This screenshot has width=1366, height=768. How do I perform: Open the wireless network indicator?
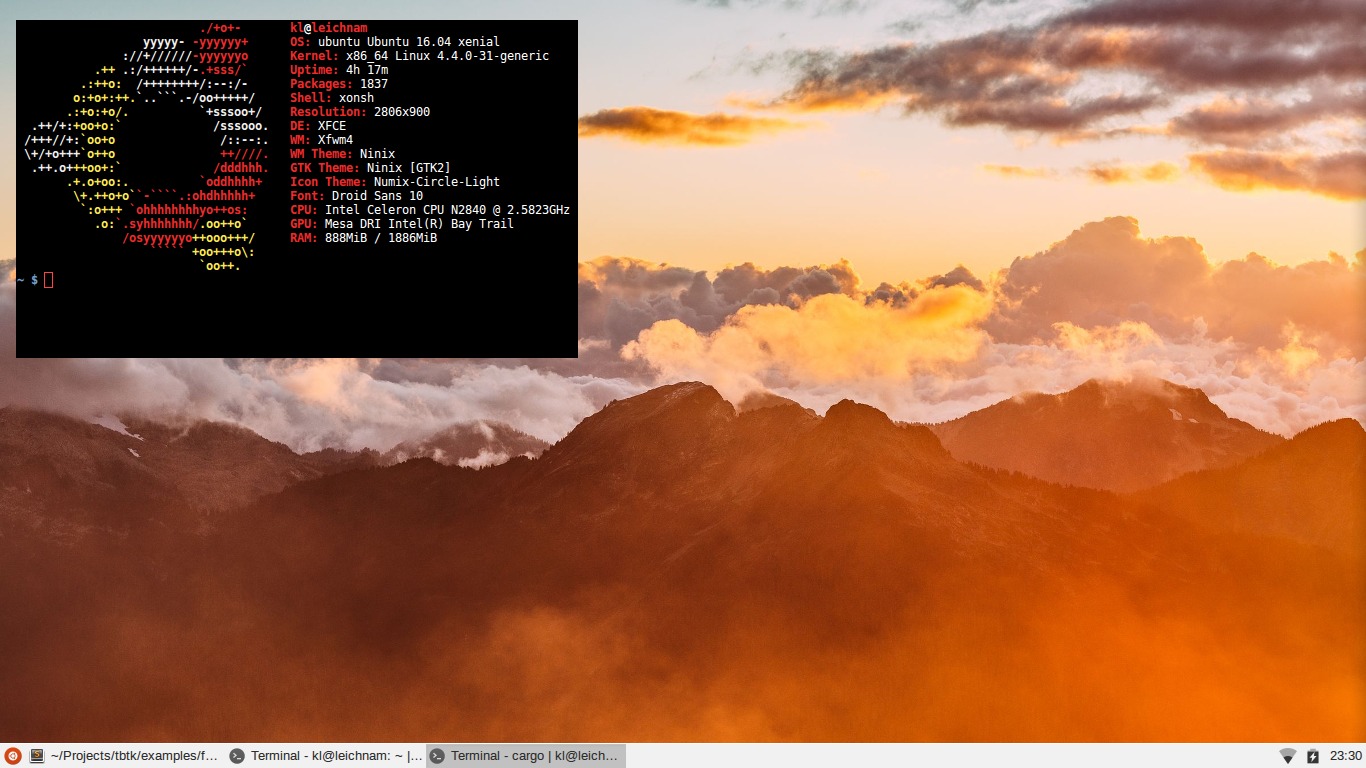(x=1288, y=756)
